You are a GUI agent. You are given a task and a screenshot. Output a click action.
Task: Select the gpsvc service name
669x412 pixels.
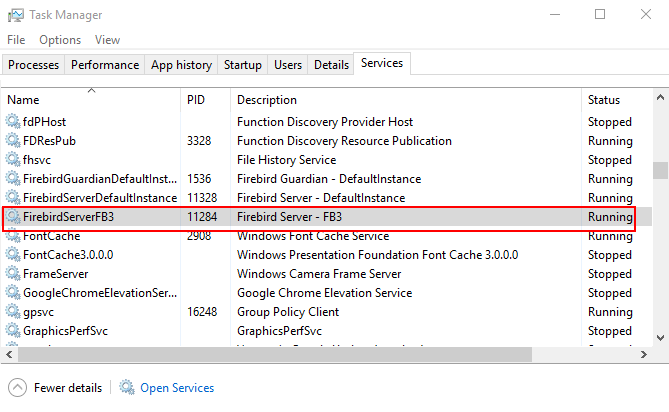click(x=38, y=312)
